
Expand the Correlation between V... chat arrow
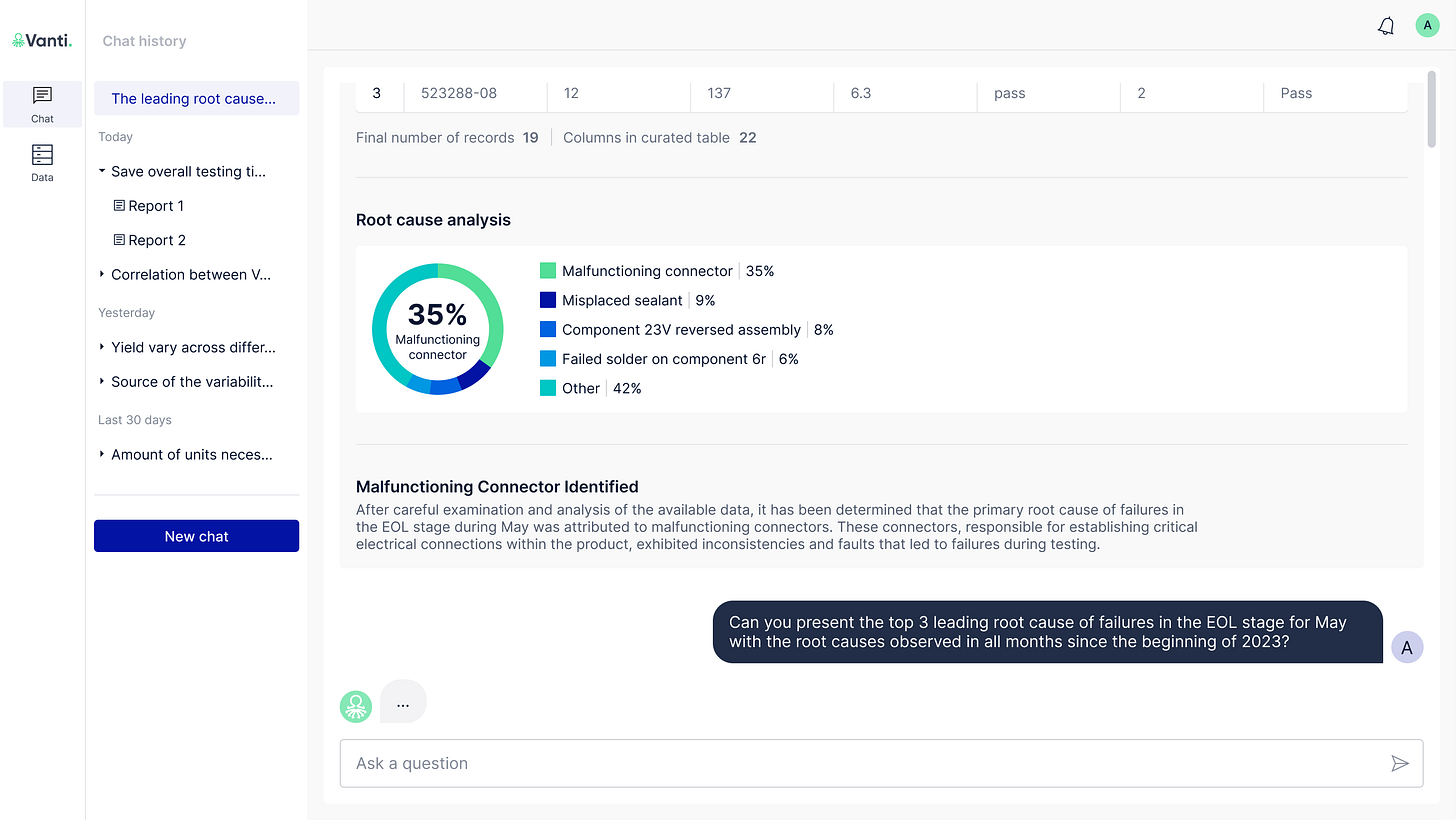[x=102, y=274]
